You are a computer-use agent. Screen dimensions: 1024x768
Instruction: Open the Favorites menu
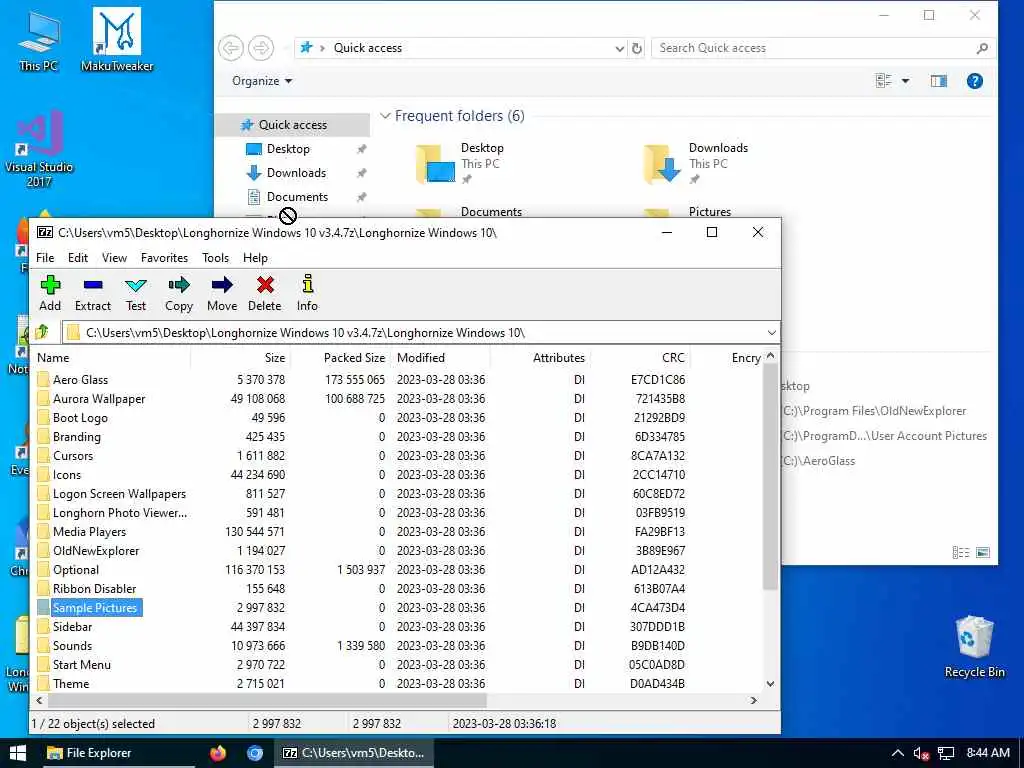coord(165,258)
